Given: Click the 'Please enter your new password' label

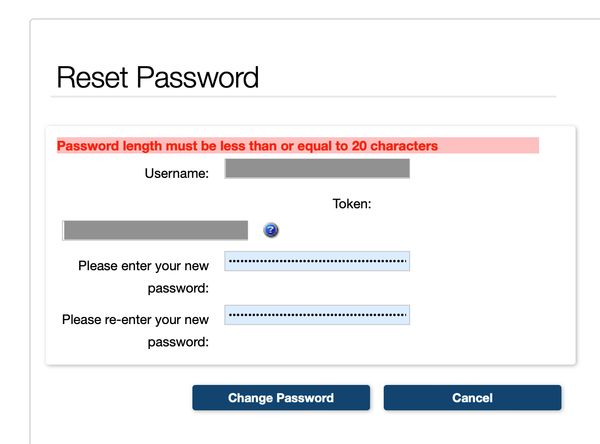Looking at the screenshot, I should pyautogui.click(x=143, y=277).
